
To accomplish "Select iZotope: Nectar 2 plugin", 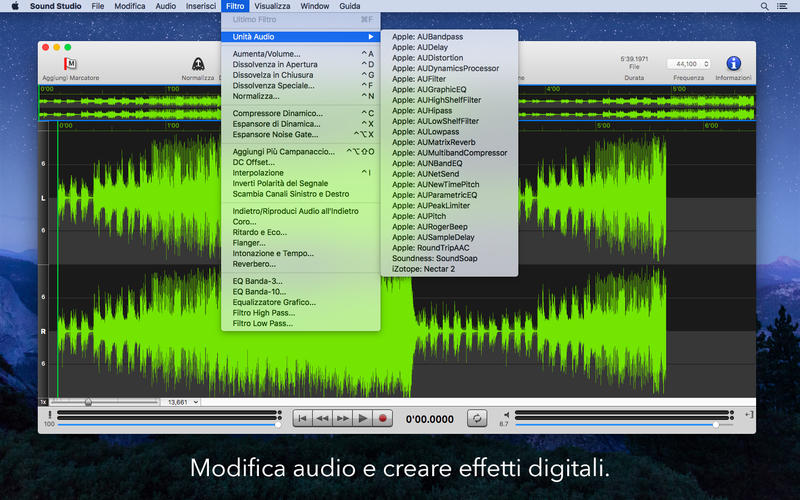I will pos(449,269).
